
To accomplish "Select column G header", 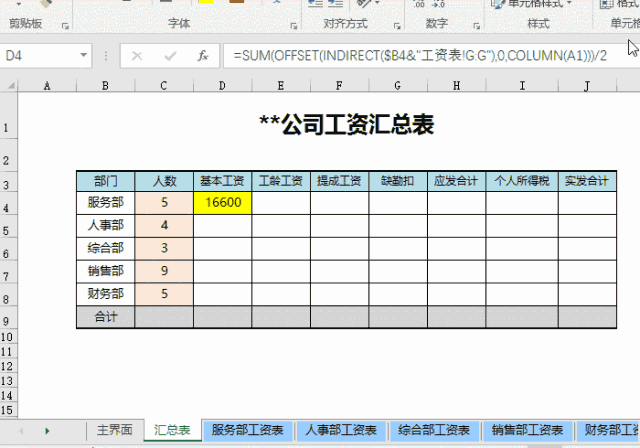I will pyautogui.click(x=398, y=86).
